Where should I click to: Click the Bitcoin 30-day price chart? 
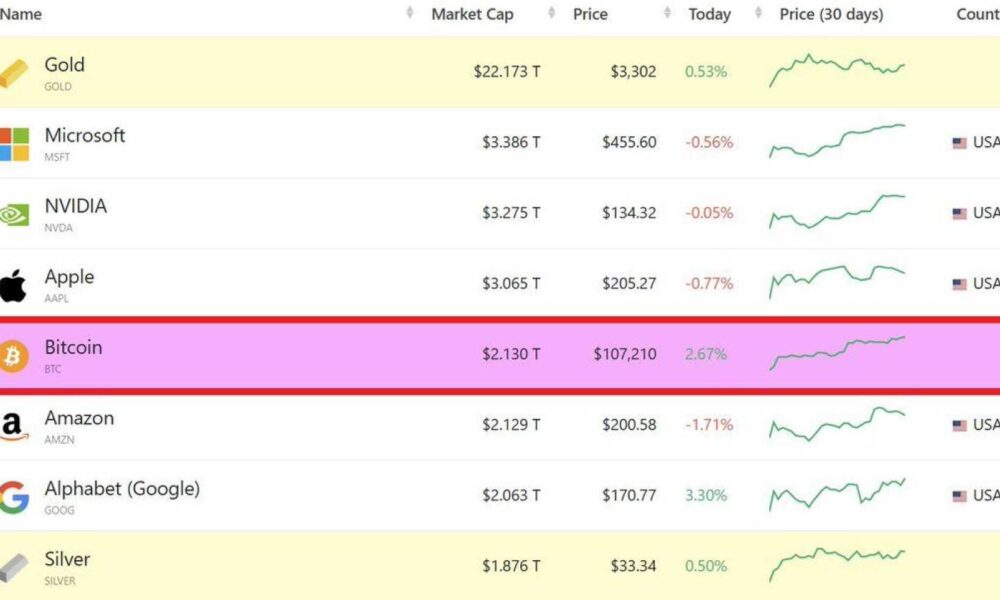point(837,353)
